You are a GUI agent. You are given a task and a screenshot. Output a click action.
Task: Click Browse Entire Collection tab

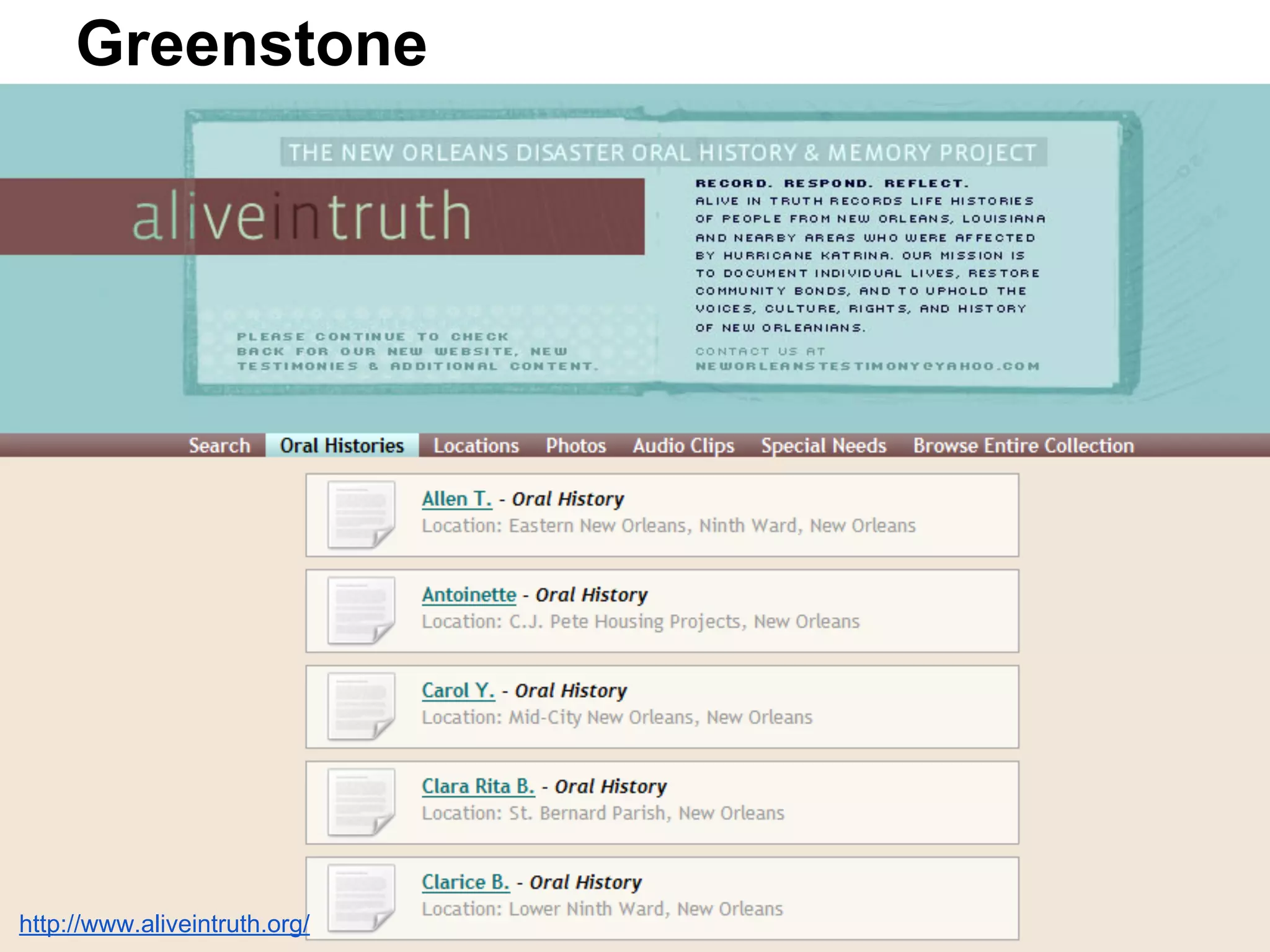point(1023,446)
